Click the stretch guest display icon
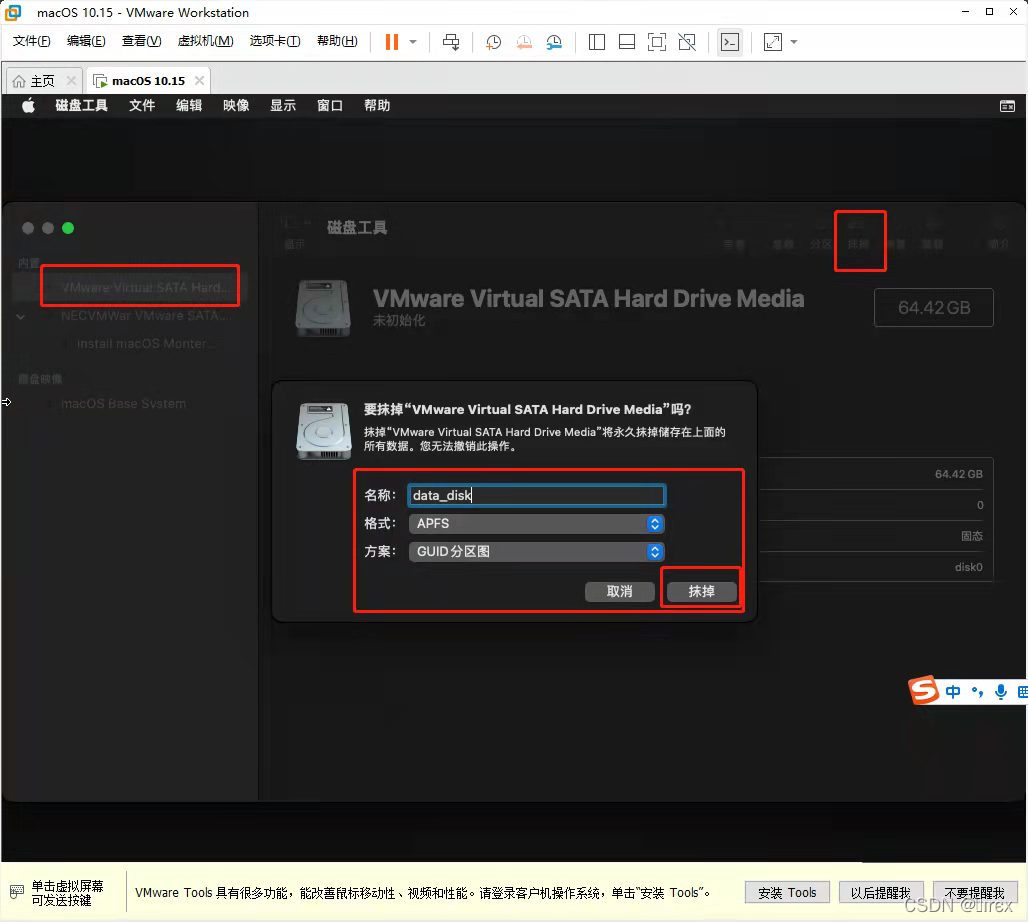 (x=773, y=42)
